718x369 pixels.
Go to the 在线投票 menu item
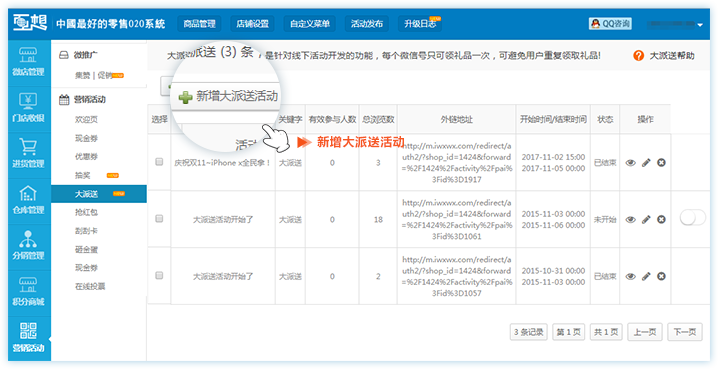click(x=90, y=287)
